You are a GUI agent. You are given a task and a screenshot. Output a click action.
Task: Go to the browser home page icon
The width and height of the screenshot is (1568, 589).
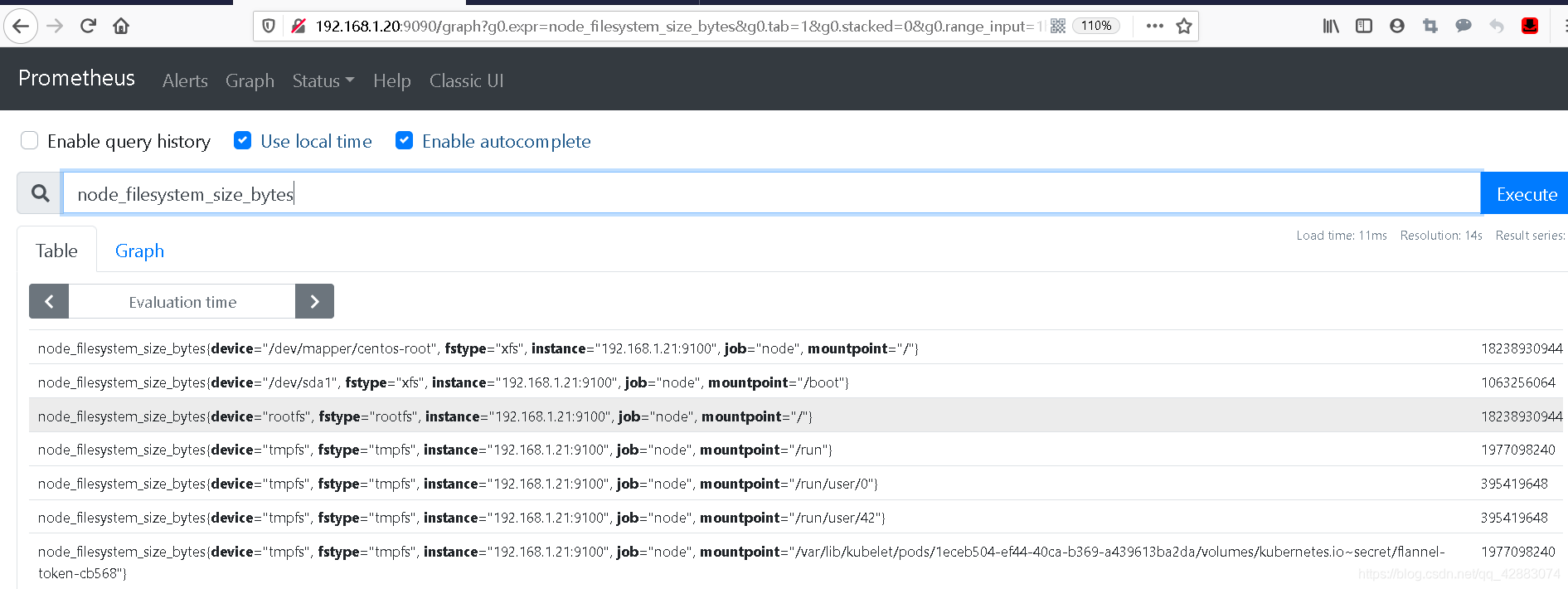click(121, 27)
